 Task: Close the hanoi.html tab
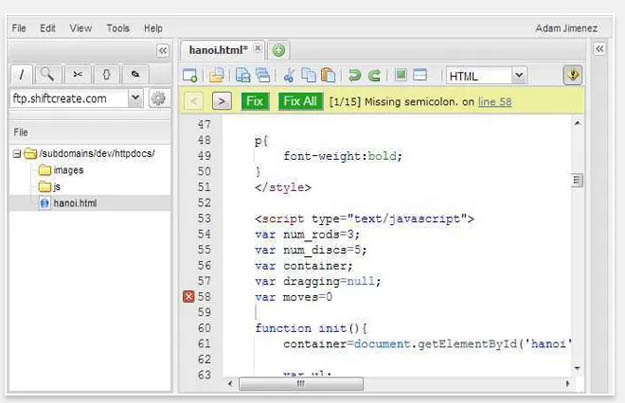[x=258, y=48]
